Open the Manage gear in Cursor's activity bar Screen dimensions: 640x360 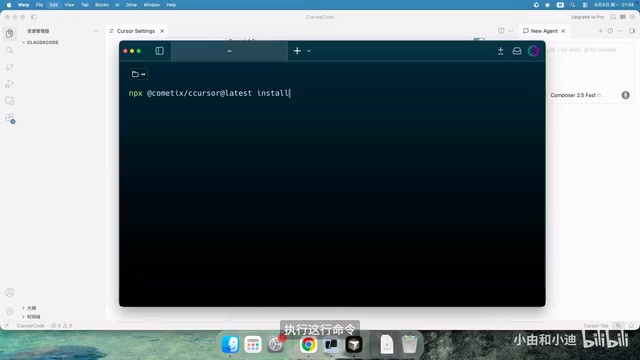pos(9,311)
